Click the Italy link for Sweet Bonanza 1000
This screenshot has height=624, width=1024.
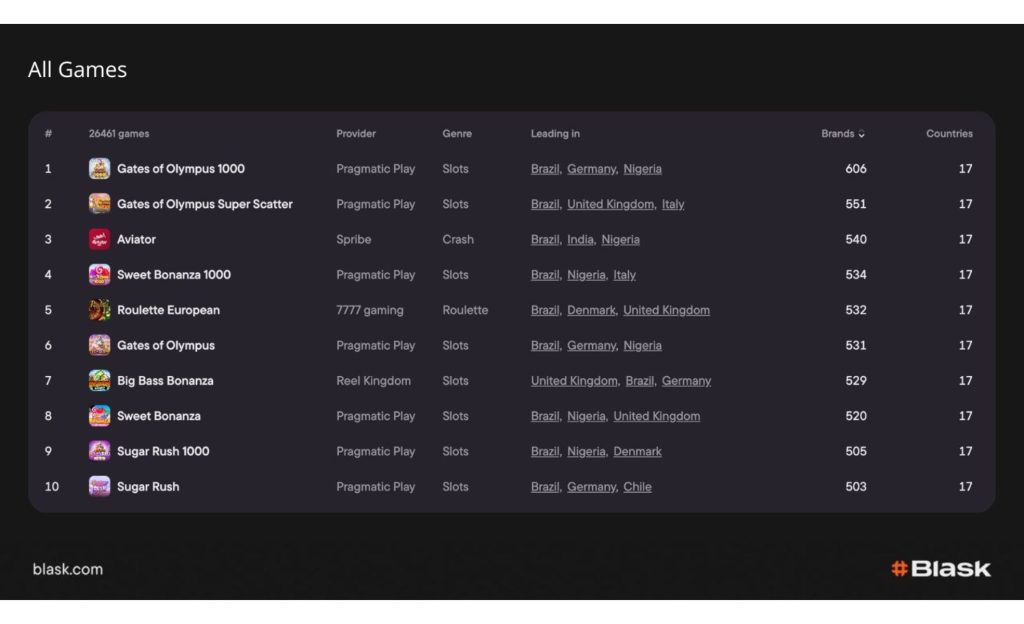(x=624, y=275)
